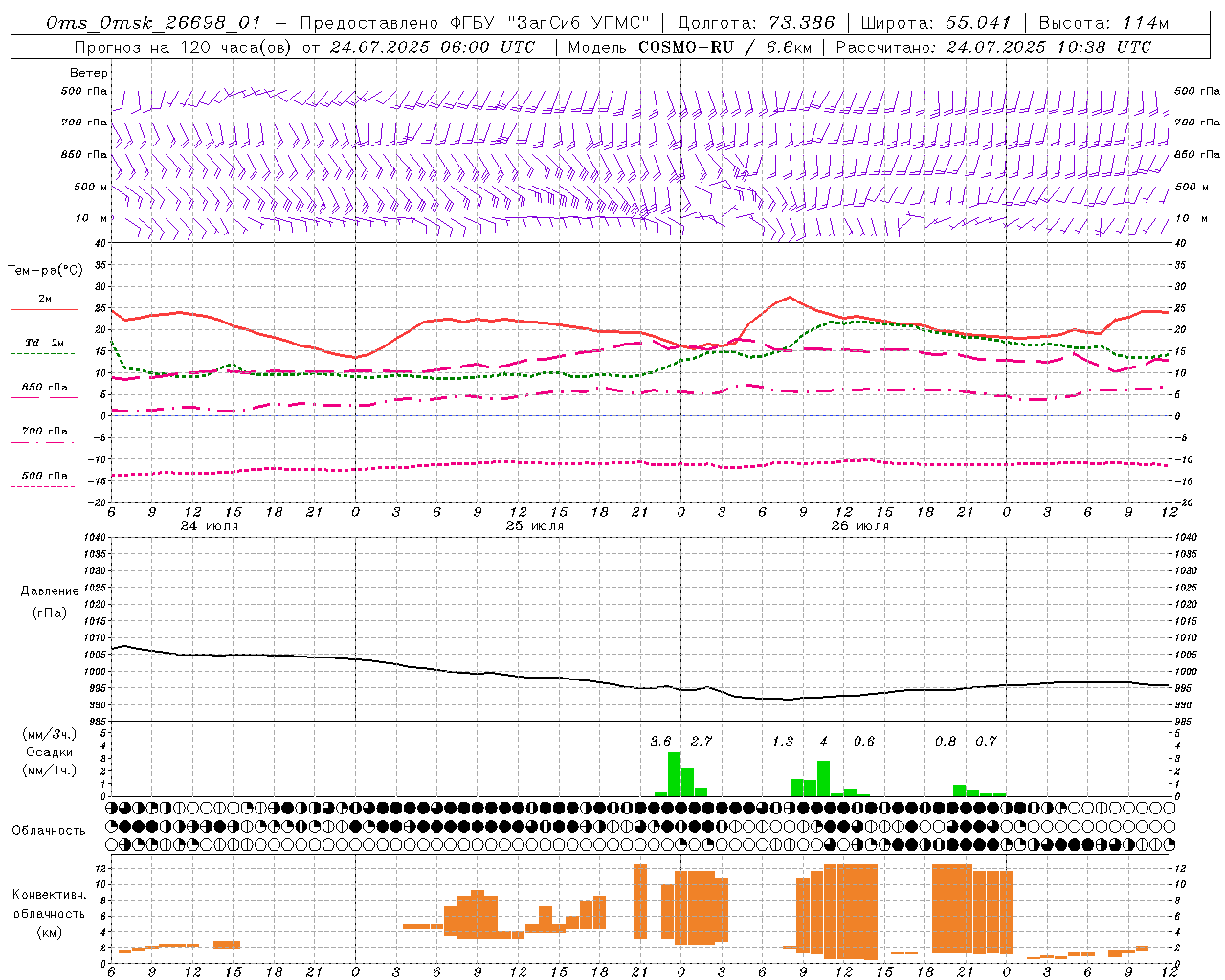1225x980 pixels.
Task: Click the (км) unit label
Action: pos(49,932)
